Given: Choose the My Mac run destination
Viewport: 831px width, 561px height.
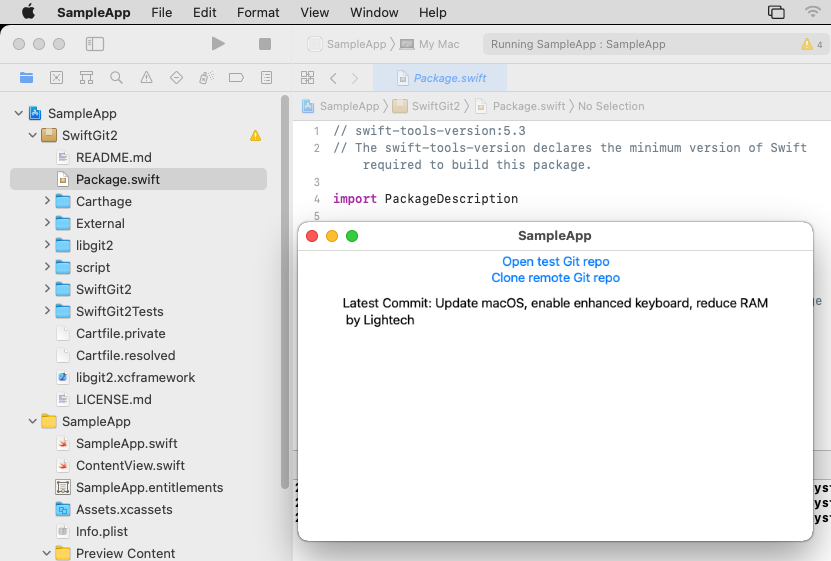Looking at the screenshot, I should pos(430,44).
